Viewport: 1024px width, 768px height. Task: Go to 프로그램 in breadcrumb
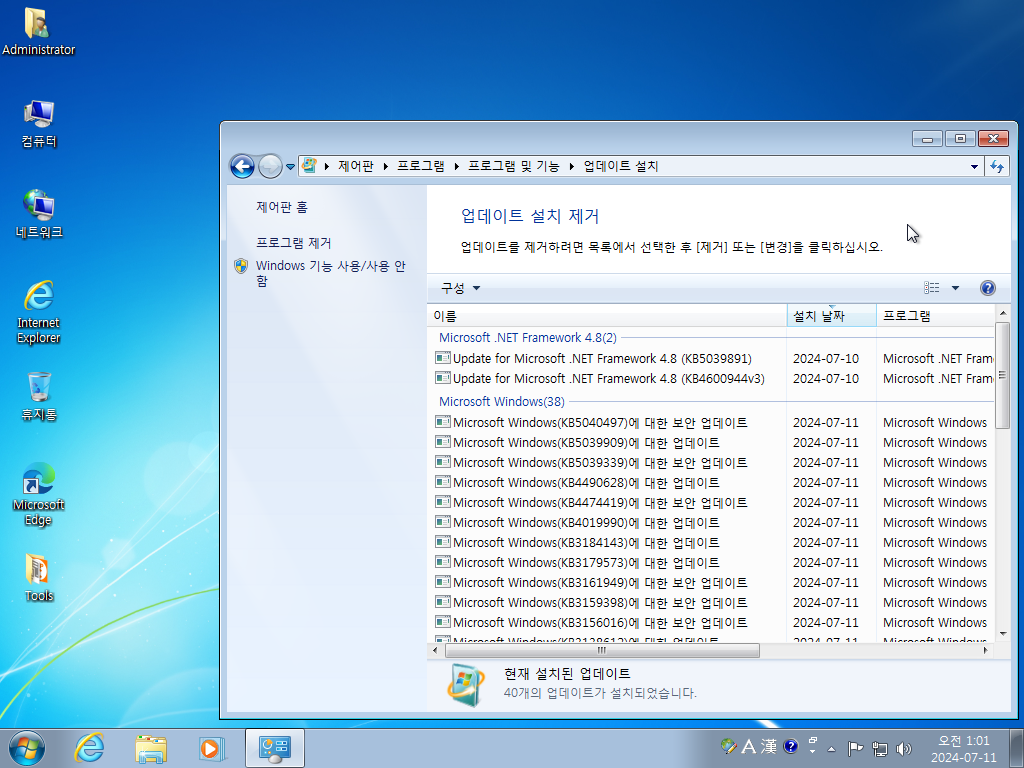pyautogui.click(x=421, y=166)
